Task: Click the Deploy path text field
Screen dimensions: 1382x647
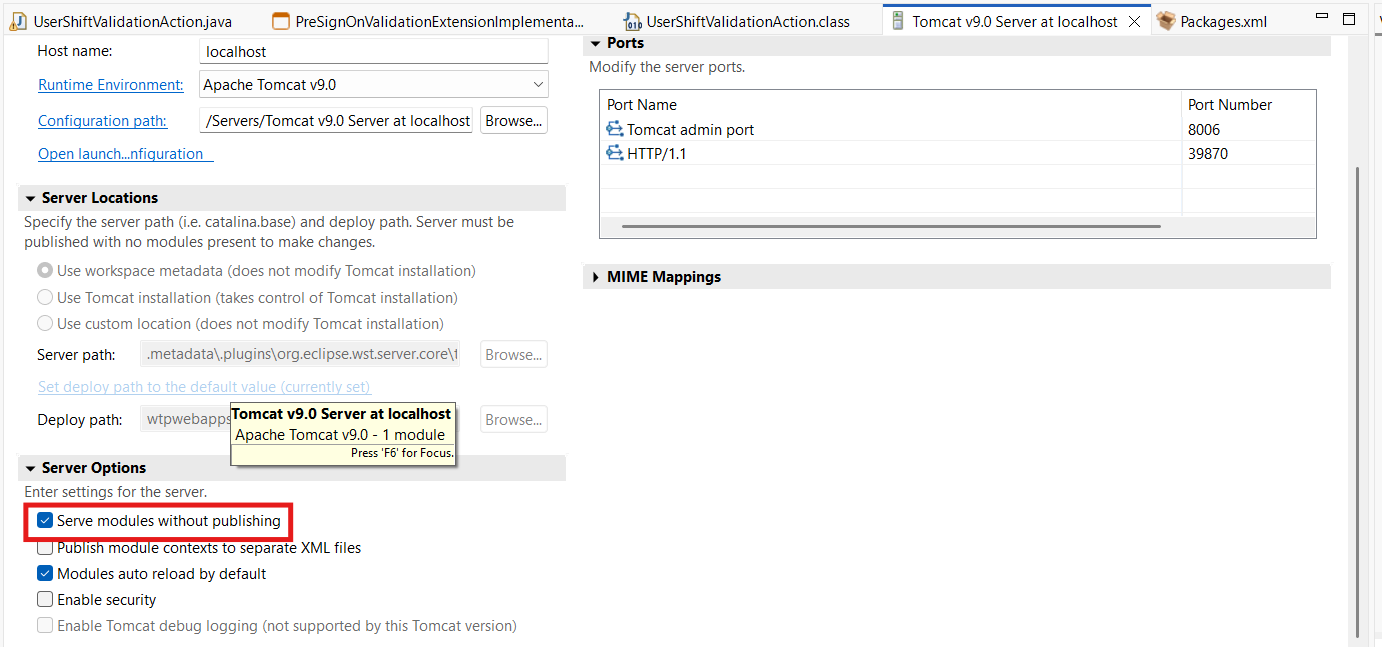Action: click(x=187, y=420)
